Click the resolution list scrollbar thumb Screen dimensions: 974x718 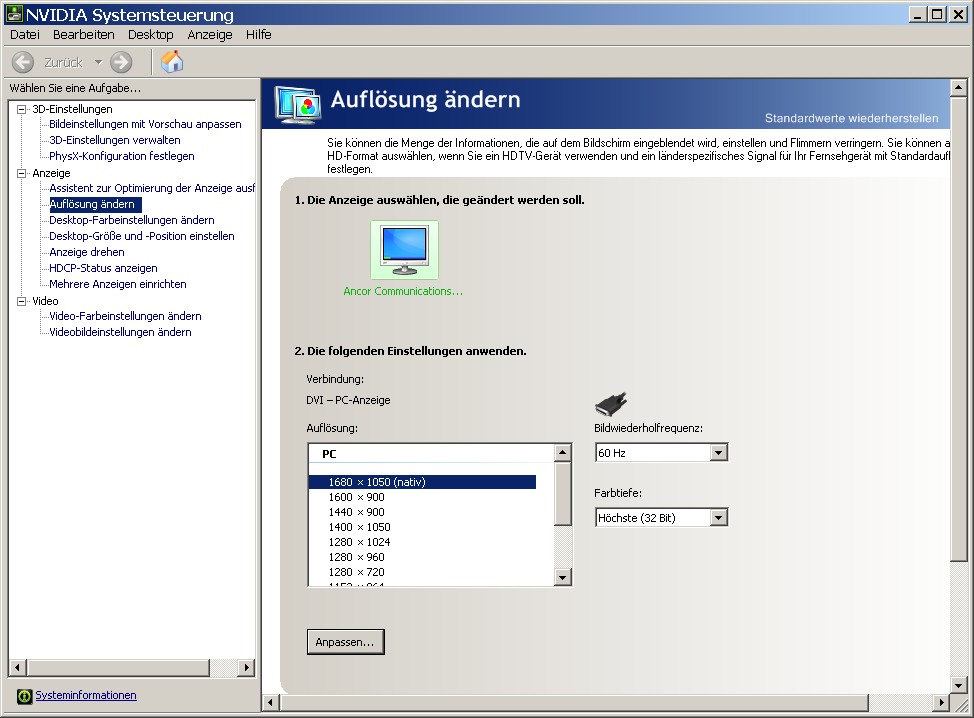tap(563, 493)
